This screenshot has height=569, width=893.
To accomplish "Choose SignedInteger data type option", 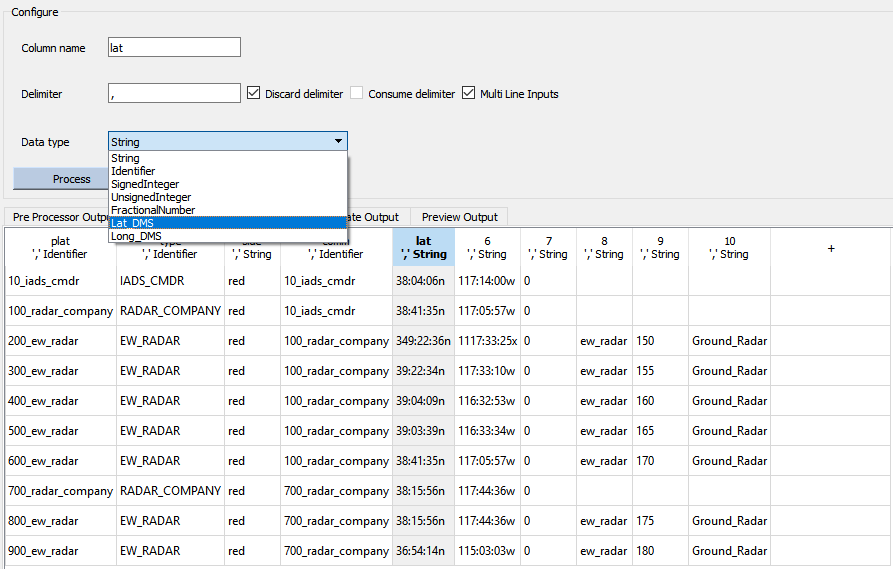I will (228, 184).
